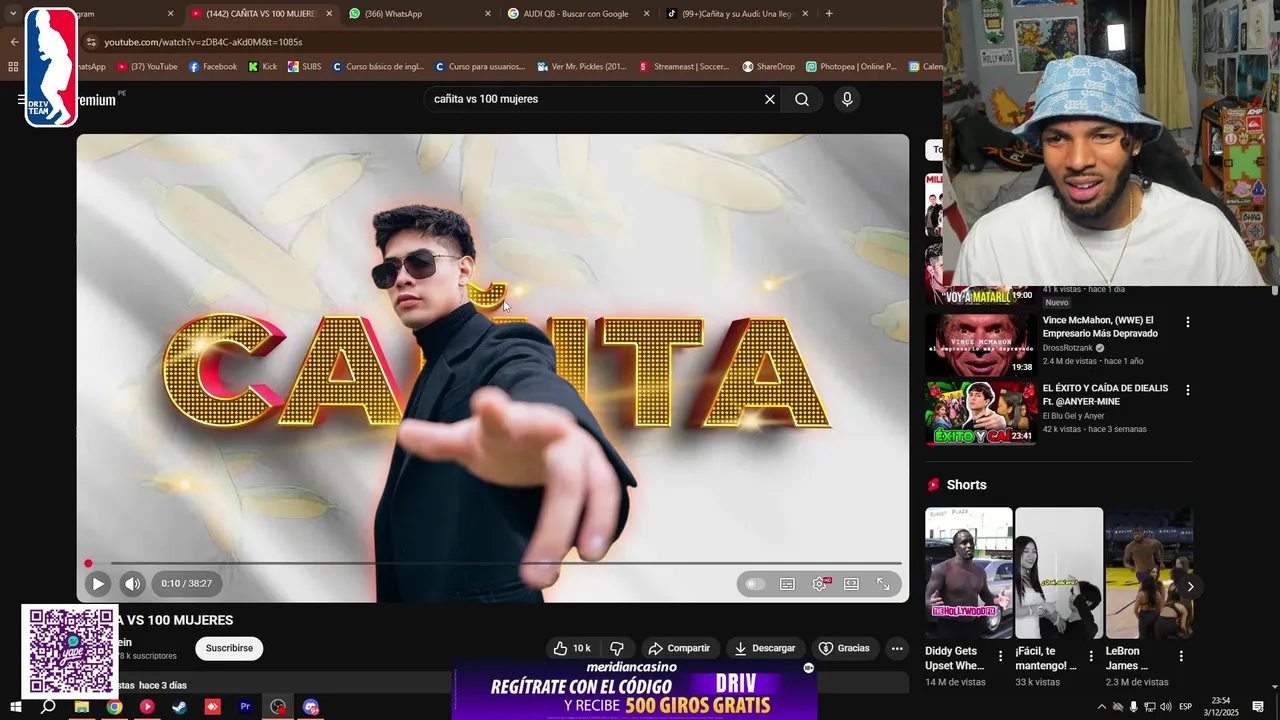The image size is (1280, 720).
Task: Close the WhatsApp browser tab
Action: (x=488, y=14)
